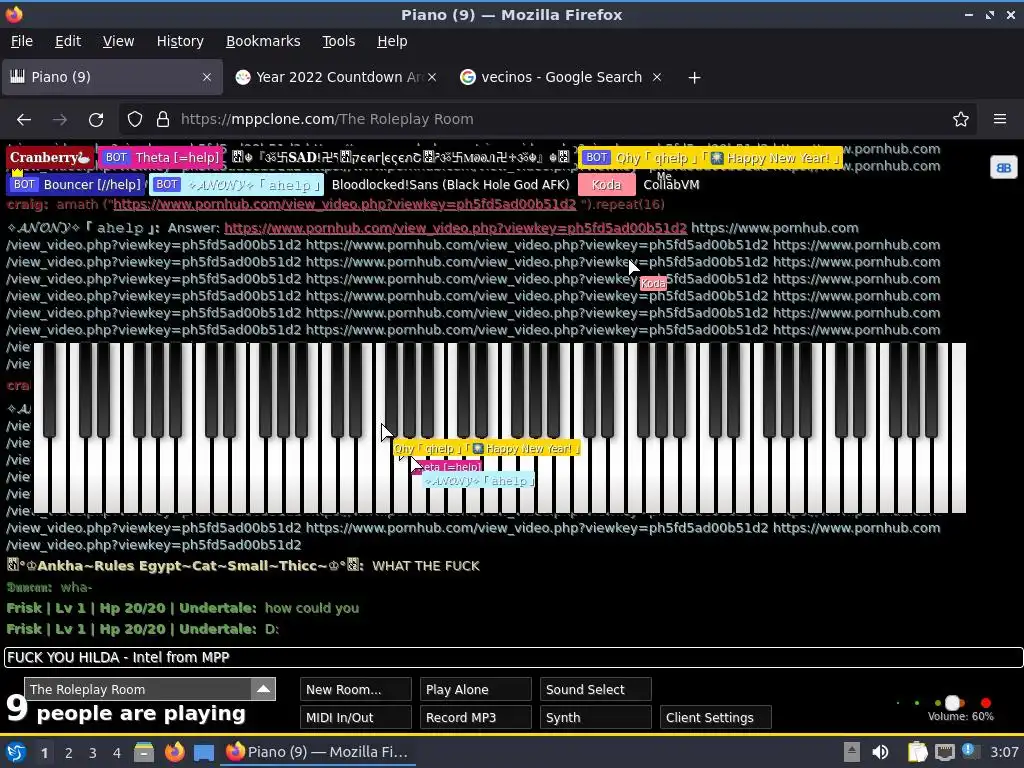Click the notification tray icon with blue badge
The image size is (1024, 768).
coord(970,751)
